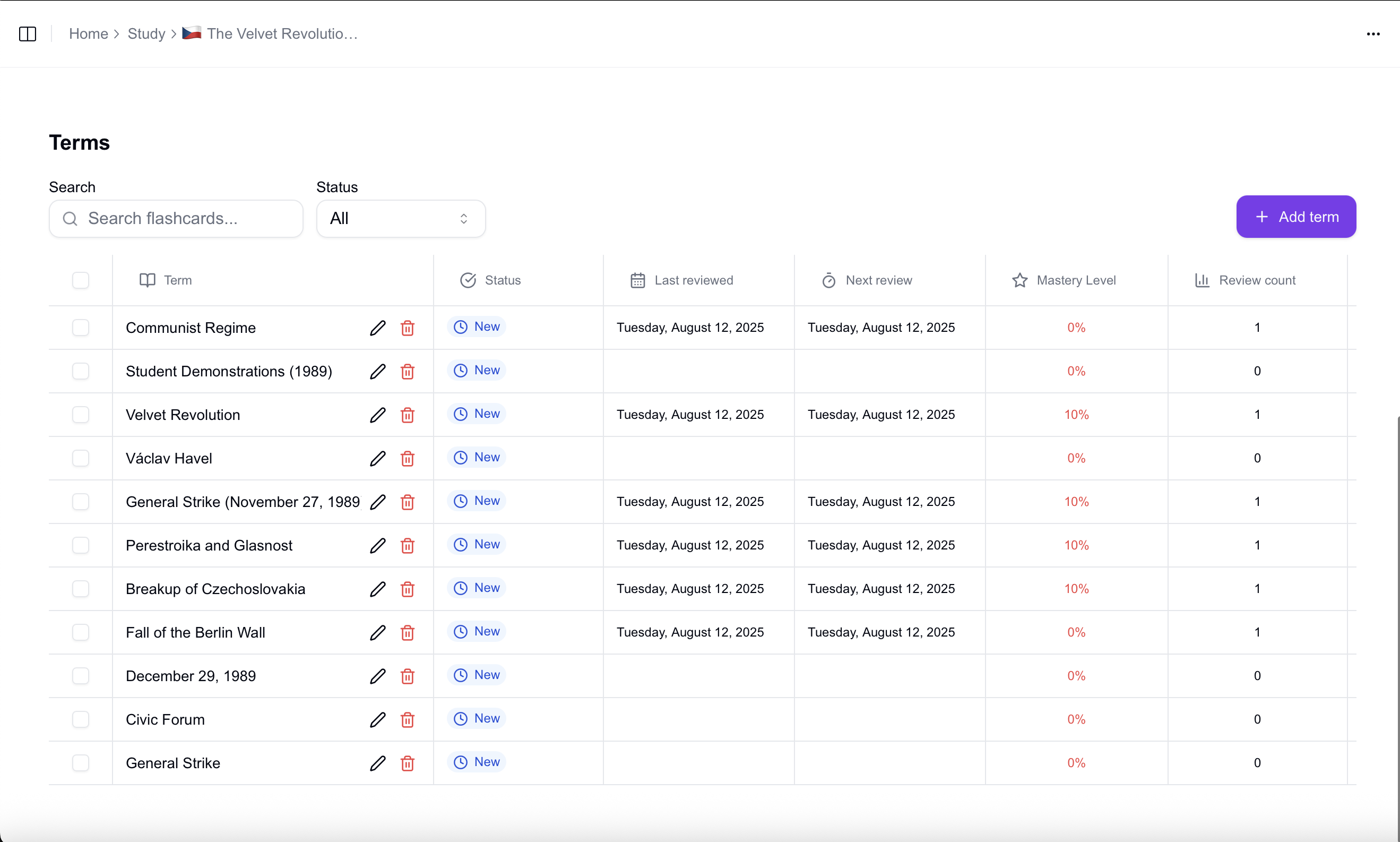Screen dimensions: 1400x842
Task: Delete the Velvet Revolution term
Action: tap(407, 415)
